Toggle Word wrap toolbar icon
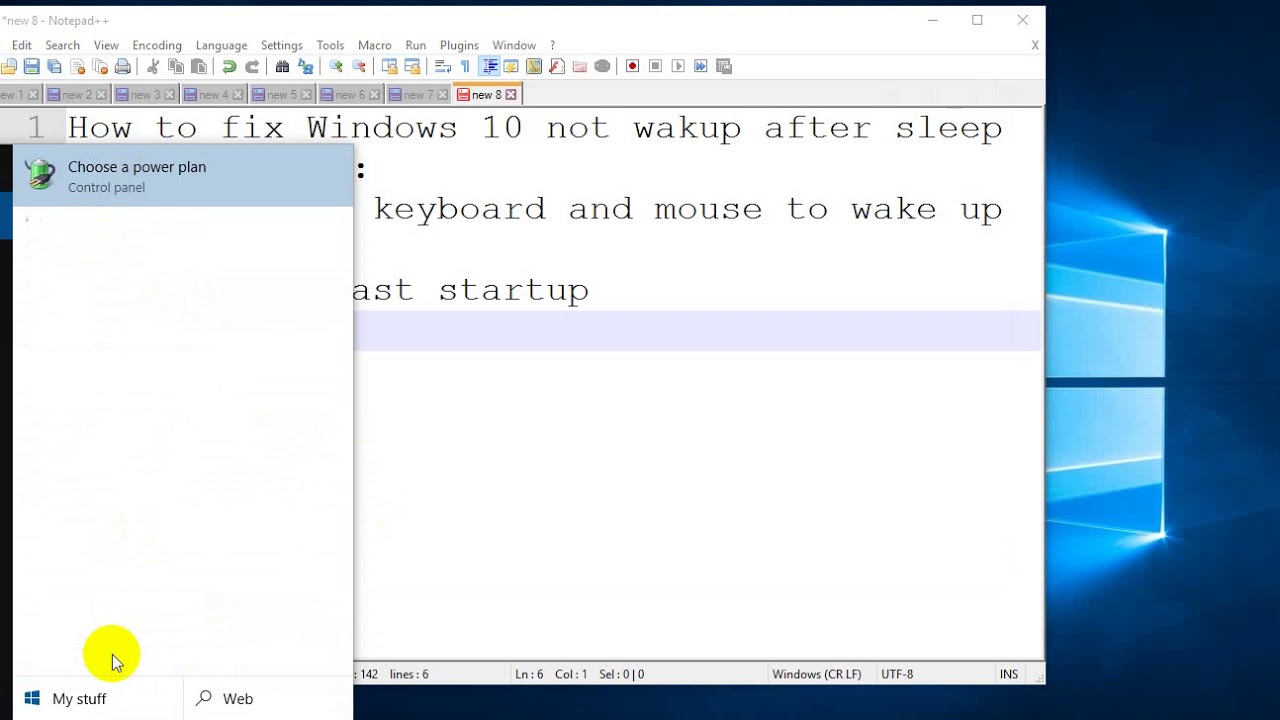The height and width of the screenshot is (720, 1280). (443, 66)
